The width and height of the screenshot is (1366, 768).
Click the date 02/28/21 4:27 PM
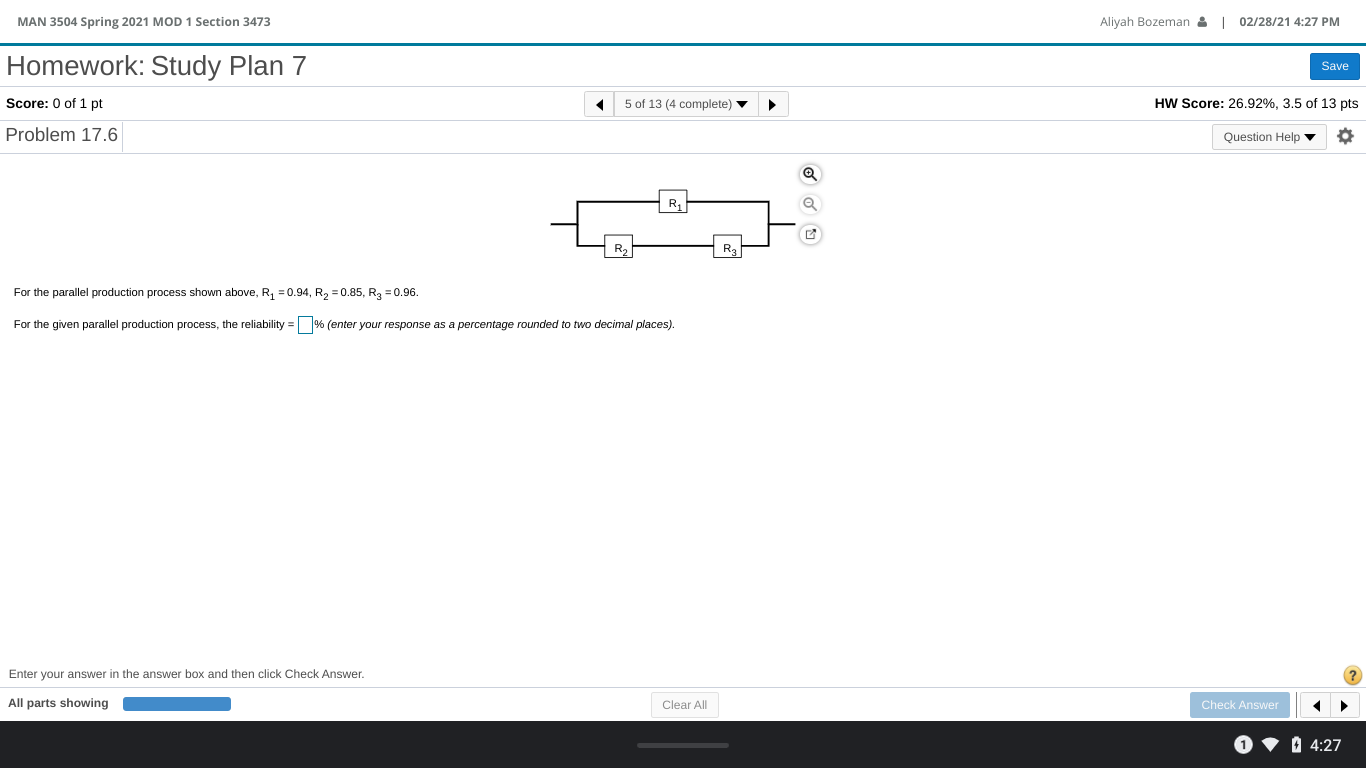(x=1289, y=22)
